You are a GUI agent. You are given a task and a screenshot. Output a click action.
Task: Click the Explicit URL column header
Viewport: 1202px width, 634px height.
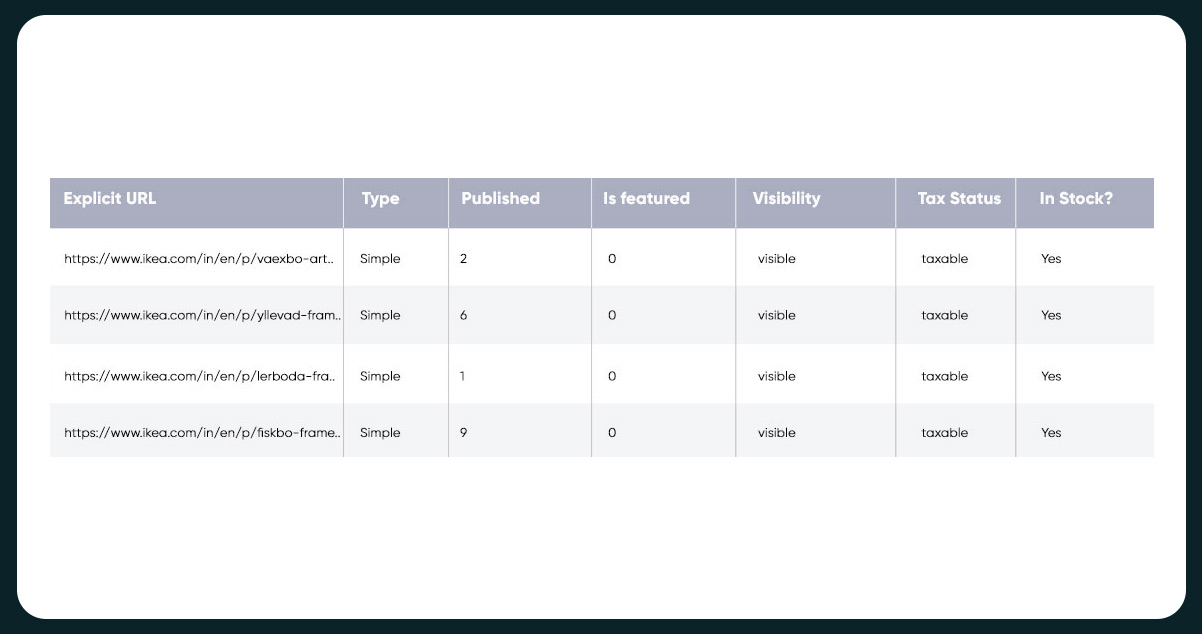pos(110,198)
